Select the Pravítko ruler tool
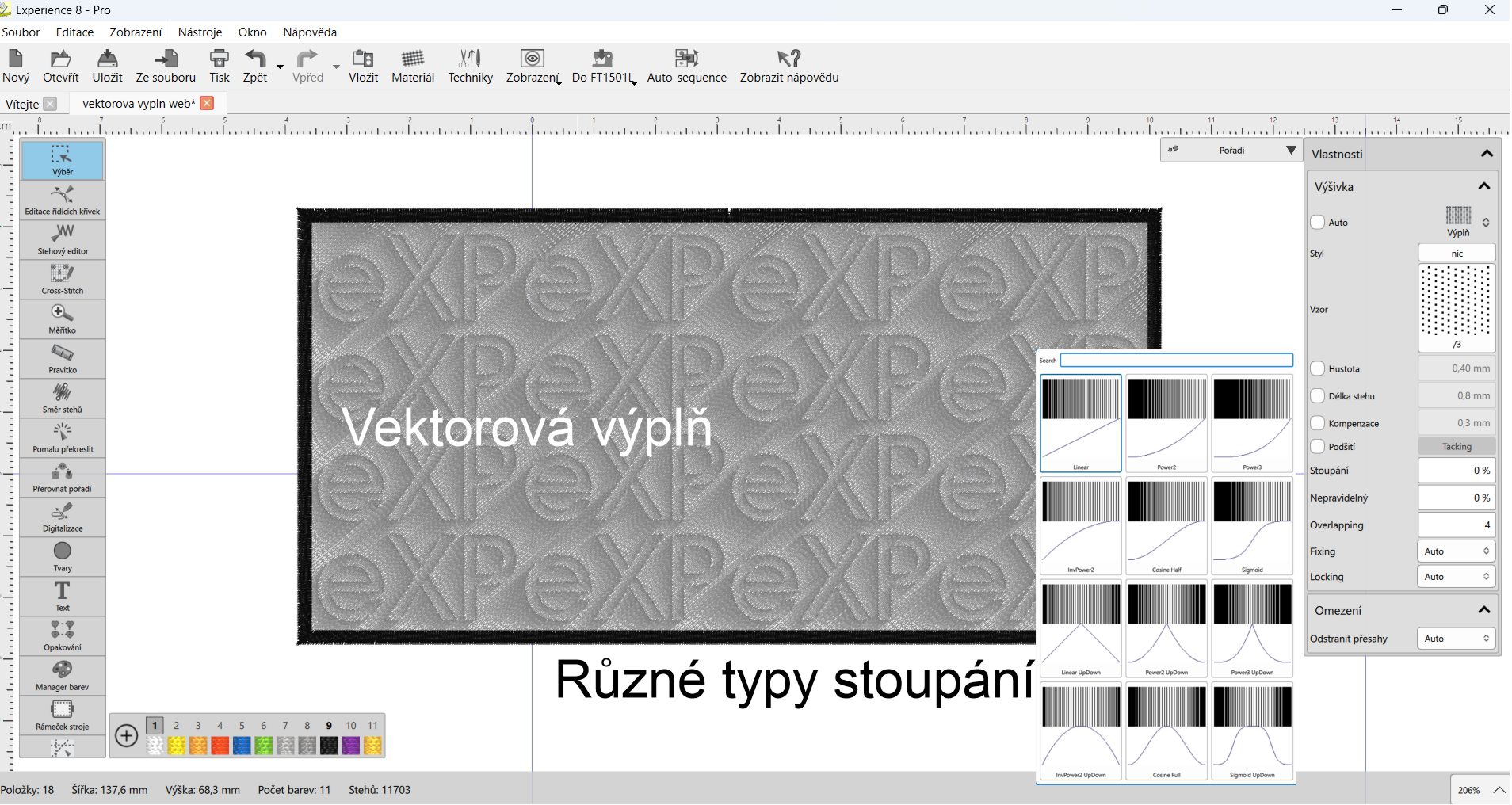The width and height of the screenshot is (1512, 805). (x=63, y=359)
